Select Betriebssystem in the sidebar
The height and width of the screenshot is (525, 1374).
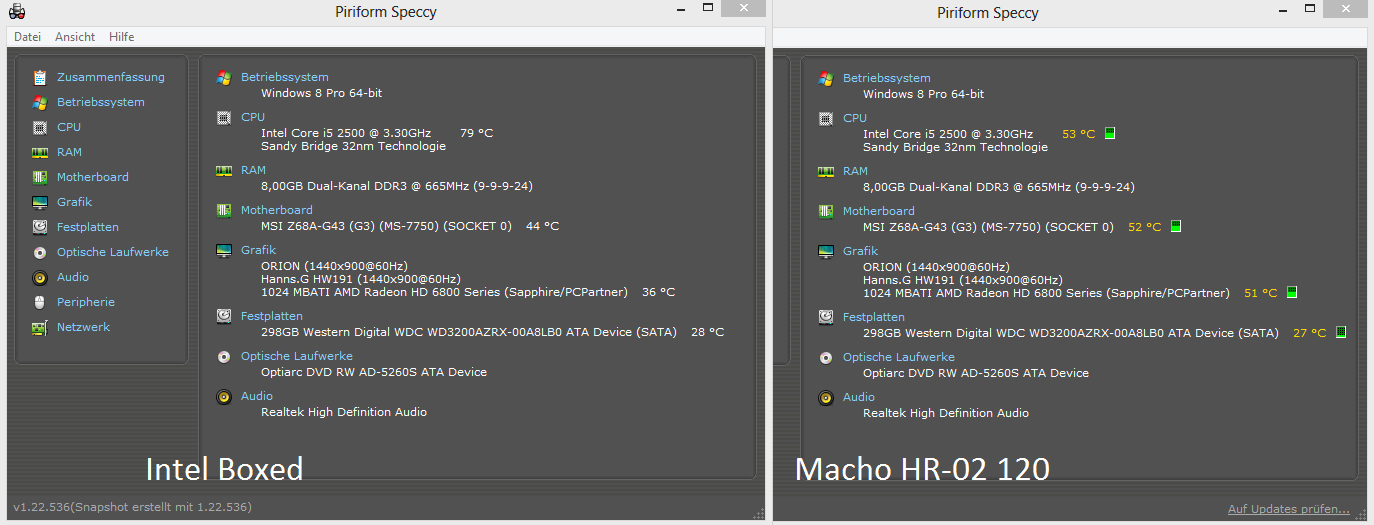click(101, 102)
